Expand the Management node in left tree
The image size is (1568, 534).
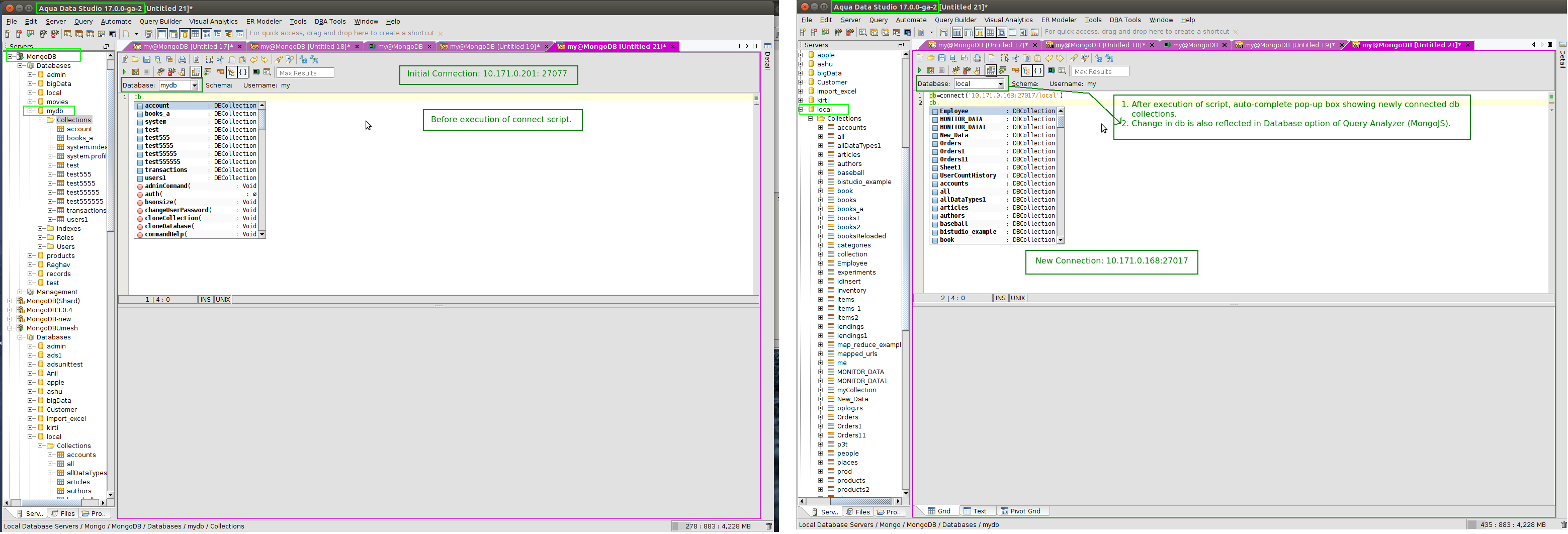20,292
